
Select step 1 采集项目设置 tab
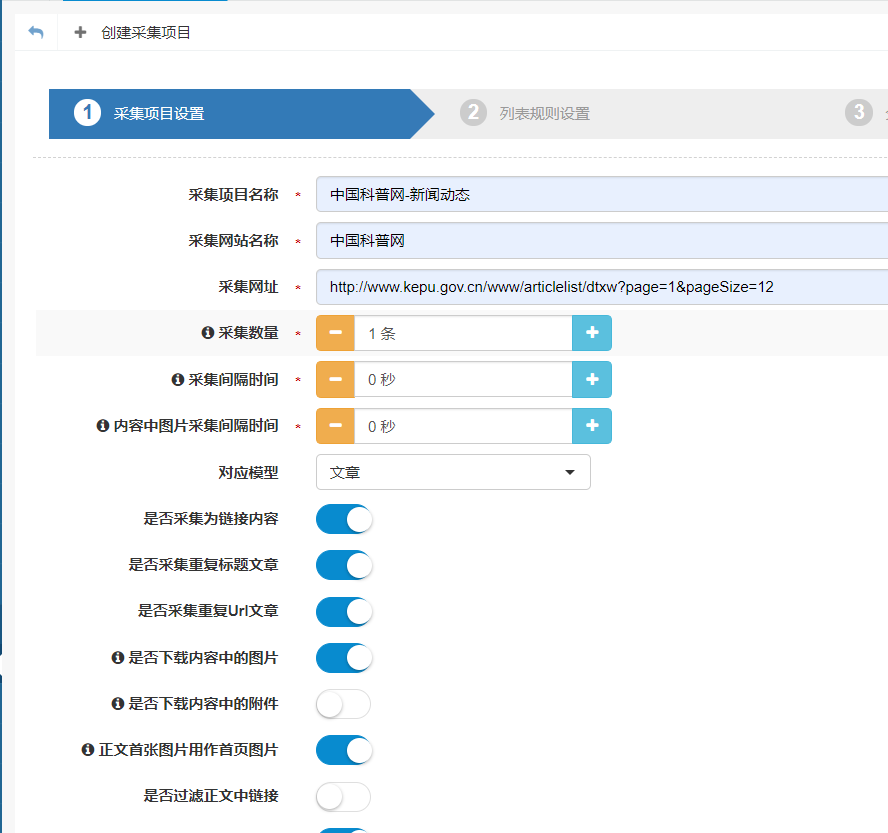(x=158, y=114)
